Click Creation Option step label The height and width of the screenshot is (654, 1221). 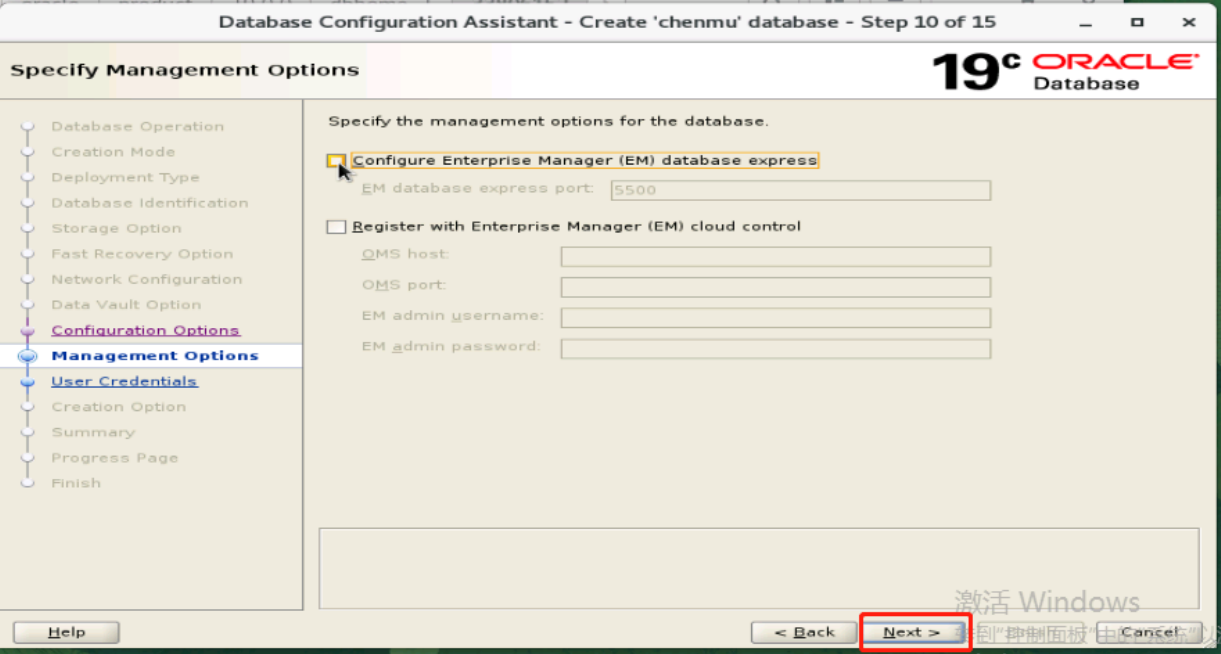pos(118,407)
